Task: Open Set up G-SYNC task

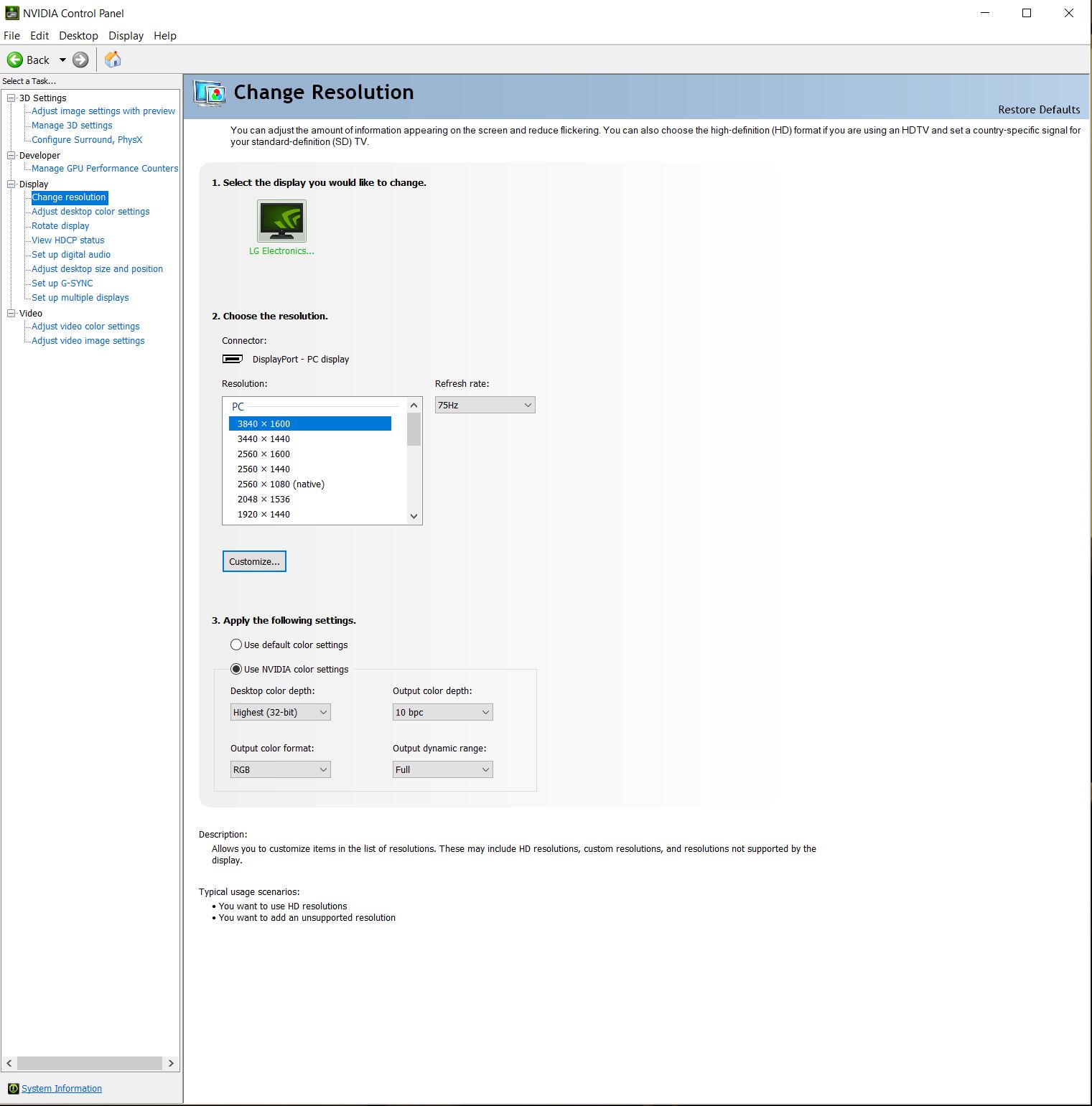Action: tap(62, 283)
